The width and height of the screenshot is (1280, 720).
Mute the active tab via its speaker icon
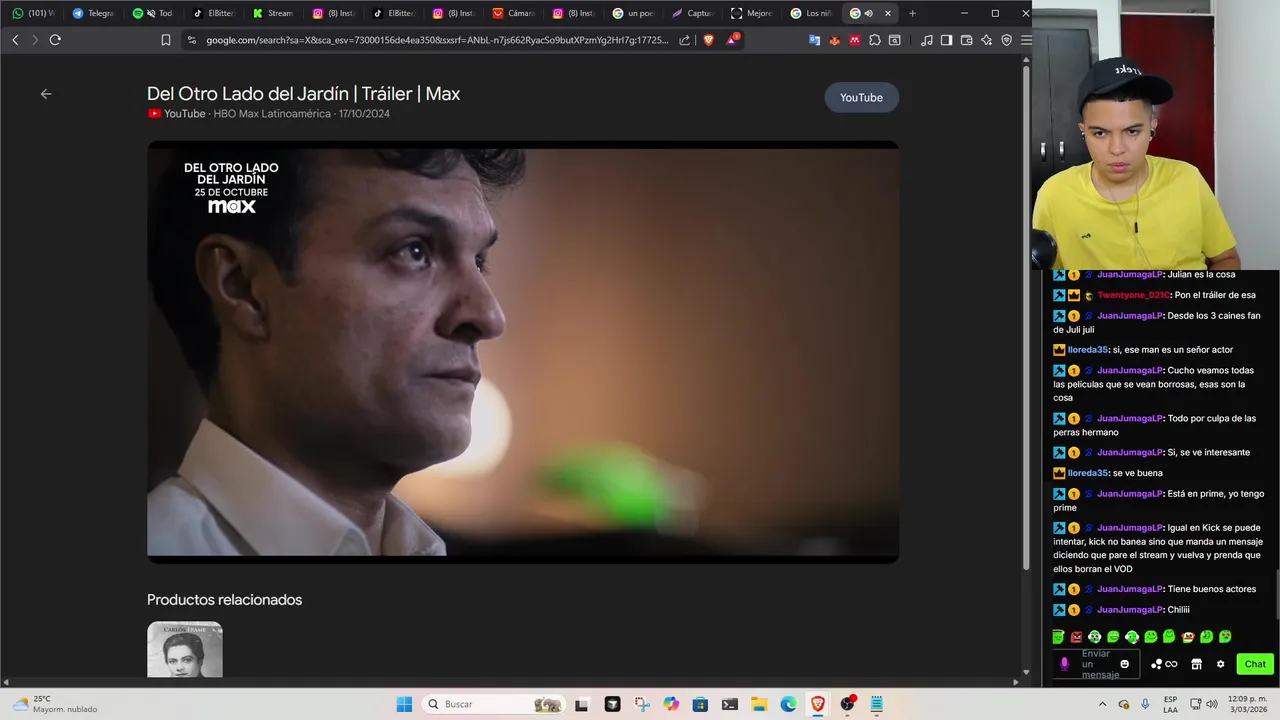[868, 13]
